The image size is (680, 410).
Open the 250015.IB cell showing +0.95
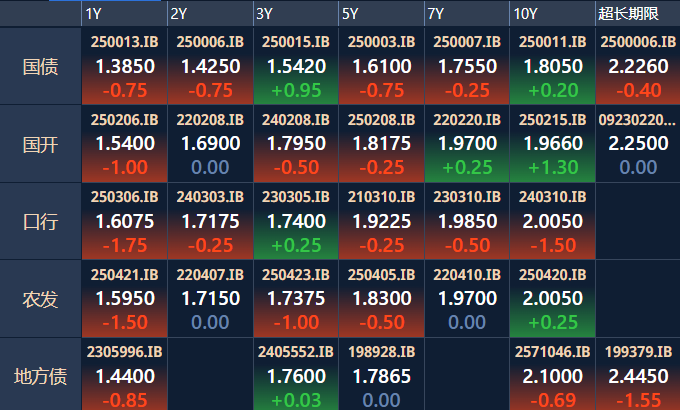pos(296,66)
